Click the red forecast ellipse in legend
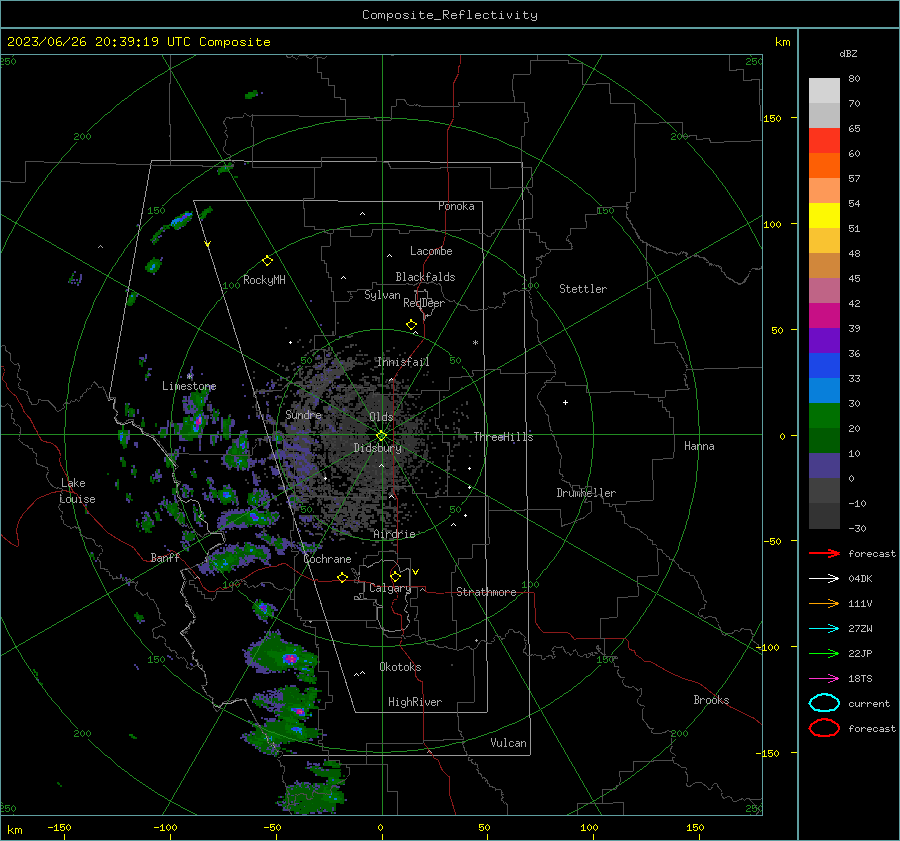900x841 pixels. [x=824, y=728]
